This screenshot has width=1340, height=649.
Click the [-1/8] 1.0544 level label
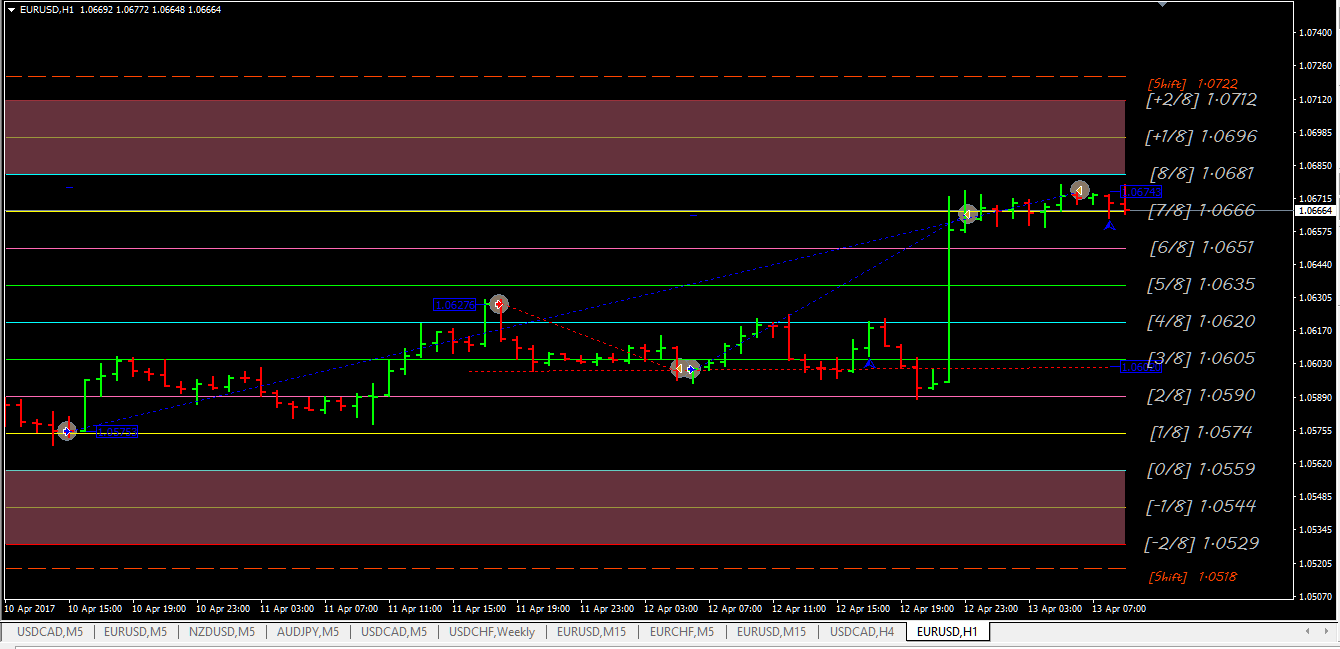point(1201,506)
